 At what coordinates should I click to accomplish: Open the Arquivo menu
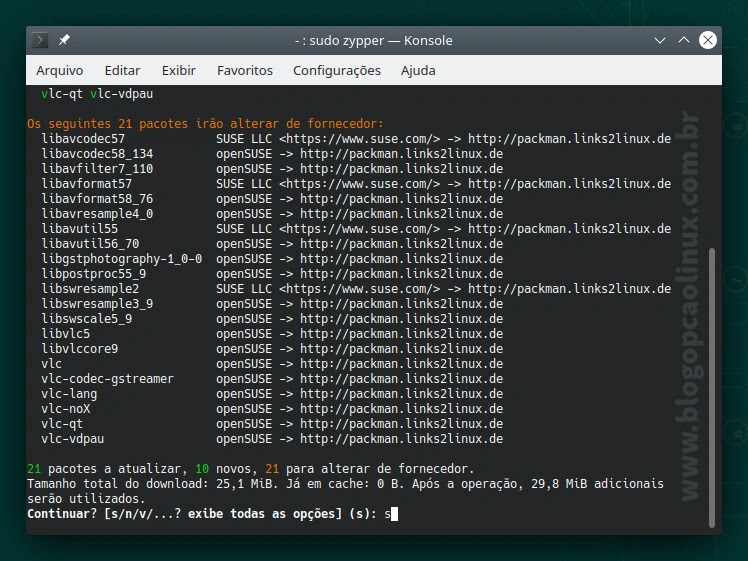(60, 71)
